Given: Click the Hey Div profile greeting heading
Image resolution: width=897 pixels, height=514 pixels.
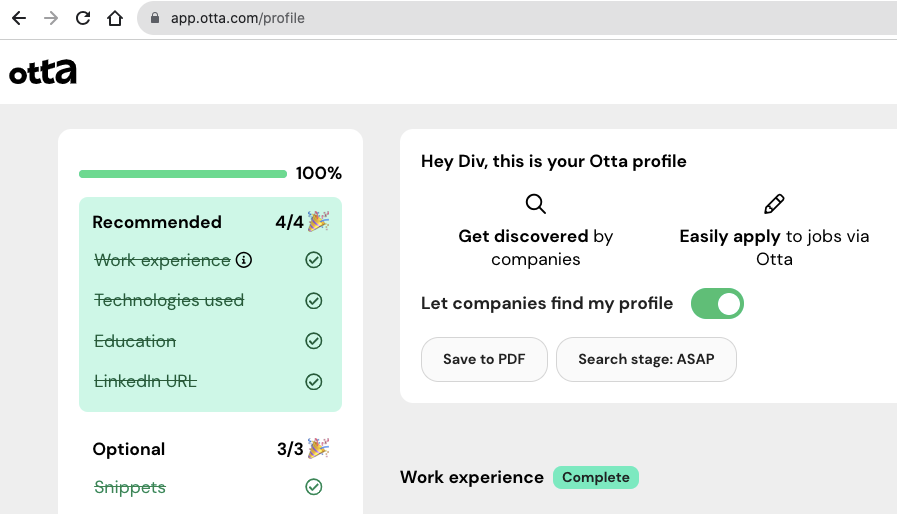Looking at the screenshot, I should (554, 161).
